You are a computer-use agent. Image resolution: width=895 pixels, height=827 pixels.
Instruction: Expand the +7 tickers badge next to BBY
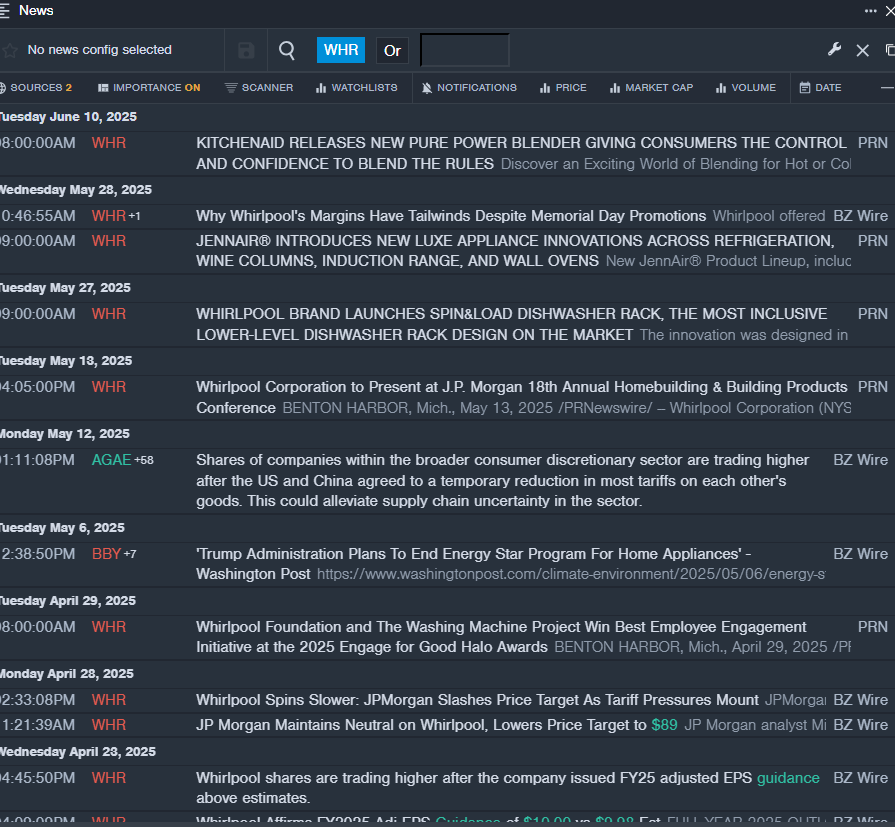tap(130, 554)
